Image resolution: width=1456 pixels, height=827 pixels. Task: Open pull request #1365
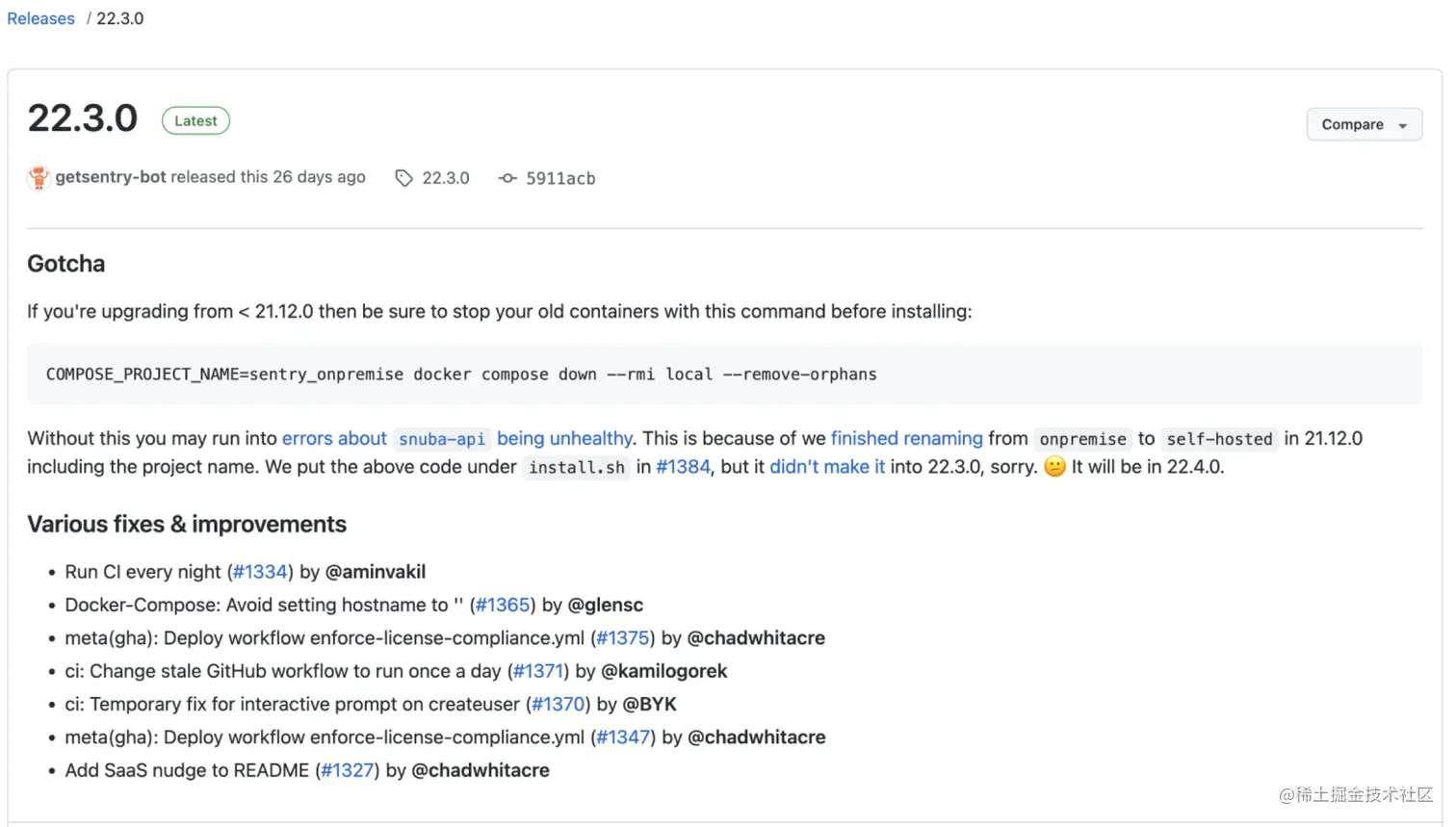[503, 605]
